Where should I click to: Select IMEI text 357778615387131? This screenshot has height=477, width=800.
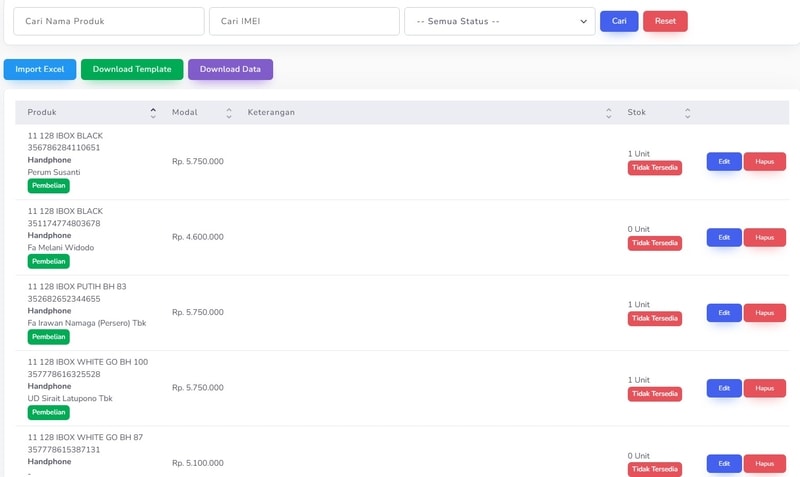point(64,450)
